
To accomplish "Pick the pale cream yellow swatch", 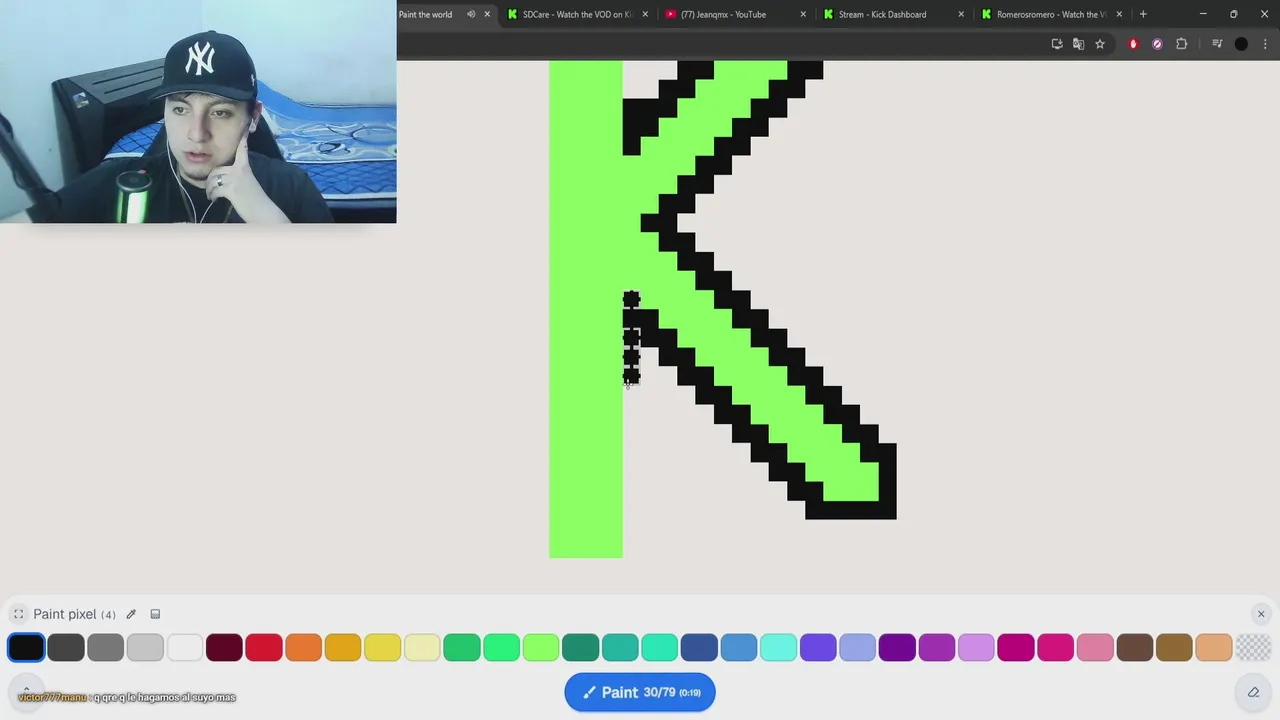I will click(422, 647).
